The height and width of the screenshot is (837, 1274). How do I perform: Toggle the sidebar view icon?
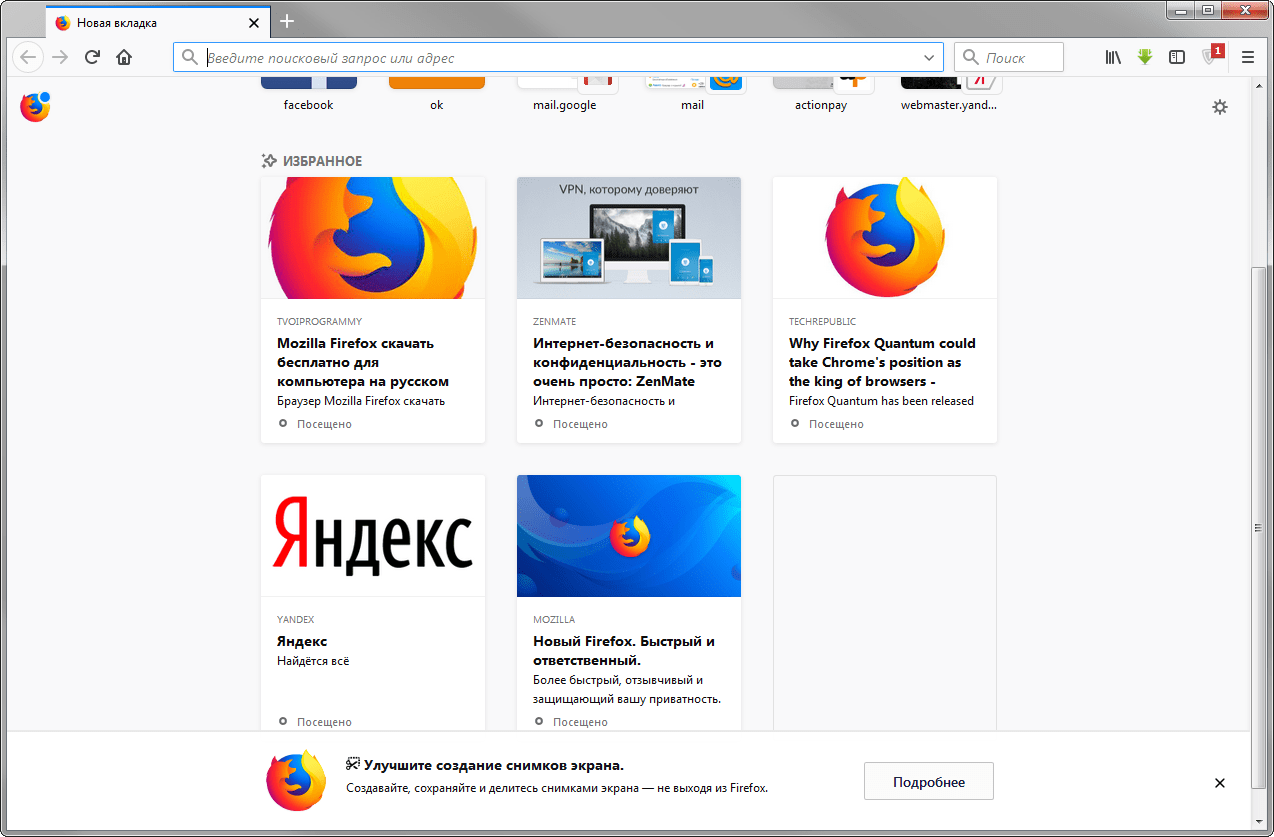click(x=1177, y=57)
